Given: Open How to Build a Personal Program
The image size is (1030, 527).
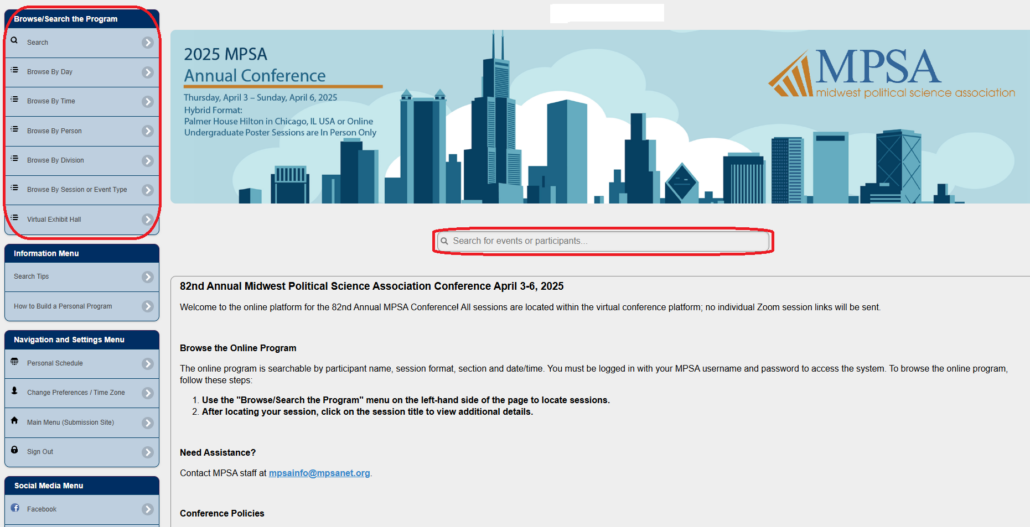Looking at the screenshot, I should pos(82,306).
